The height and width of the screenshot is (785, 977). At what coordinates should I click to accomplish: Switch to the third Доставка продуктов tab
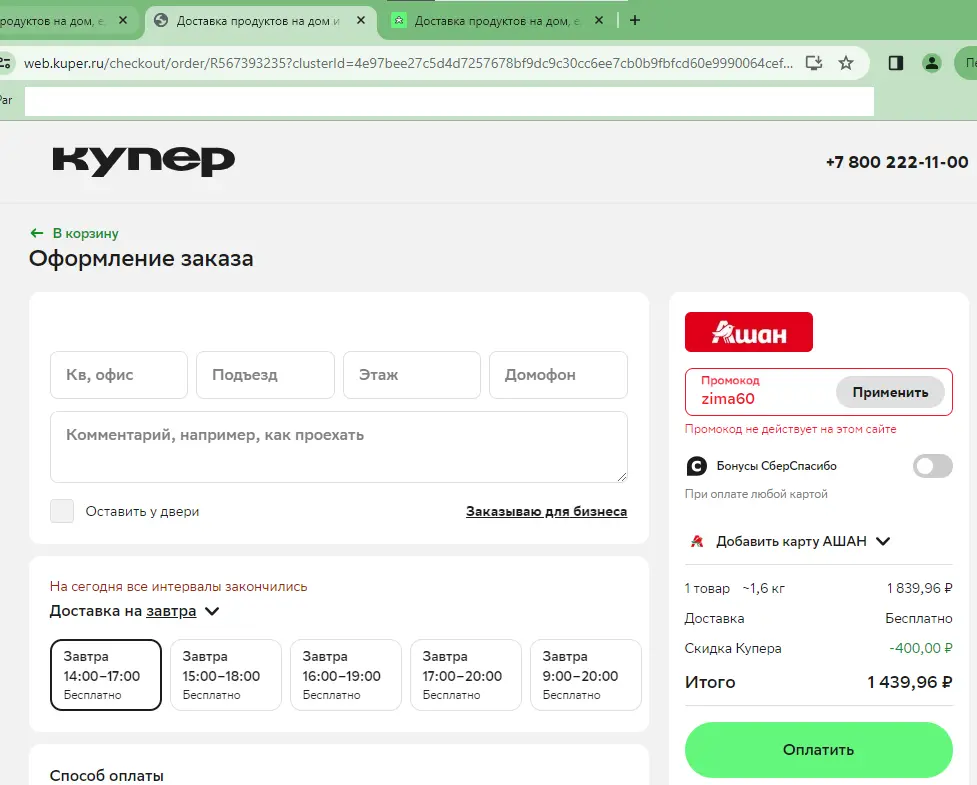point(497,21)
